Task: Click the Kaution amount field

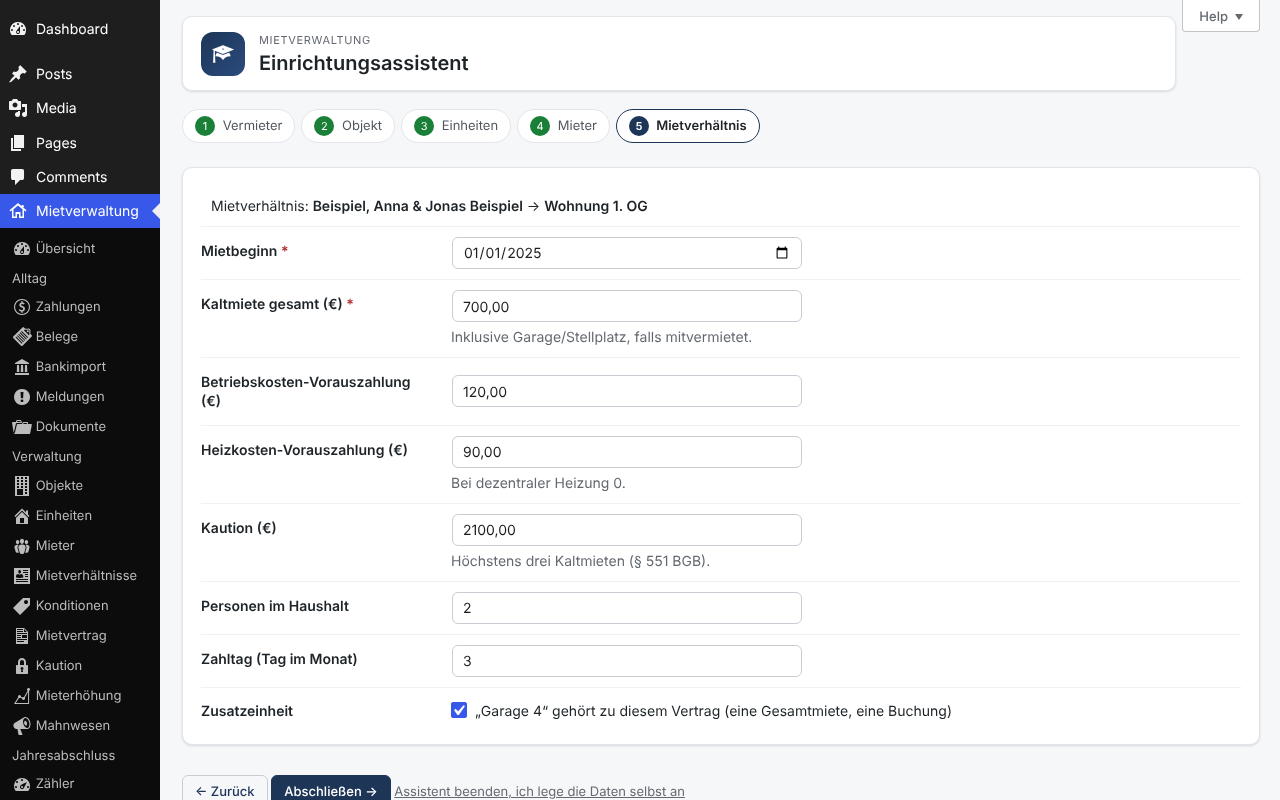Action: (x=627, y=530)
